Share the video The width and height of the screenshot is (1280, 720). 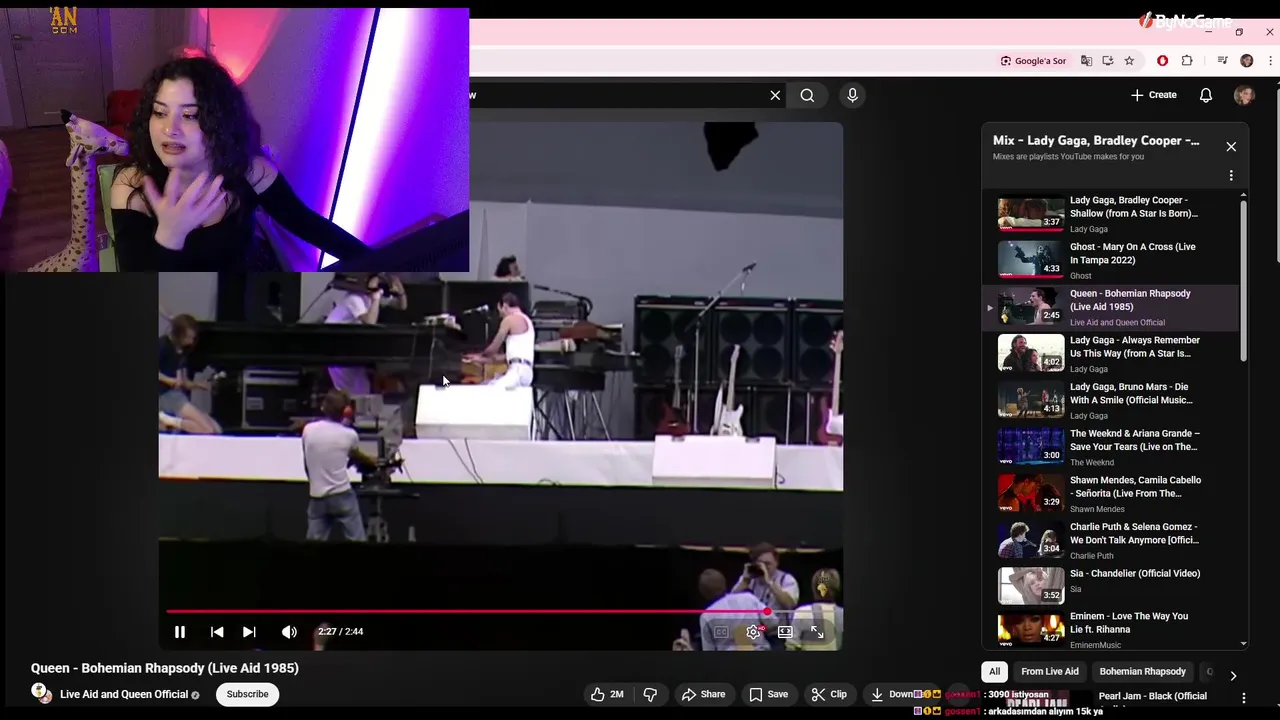click(x=703, y=694)
